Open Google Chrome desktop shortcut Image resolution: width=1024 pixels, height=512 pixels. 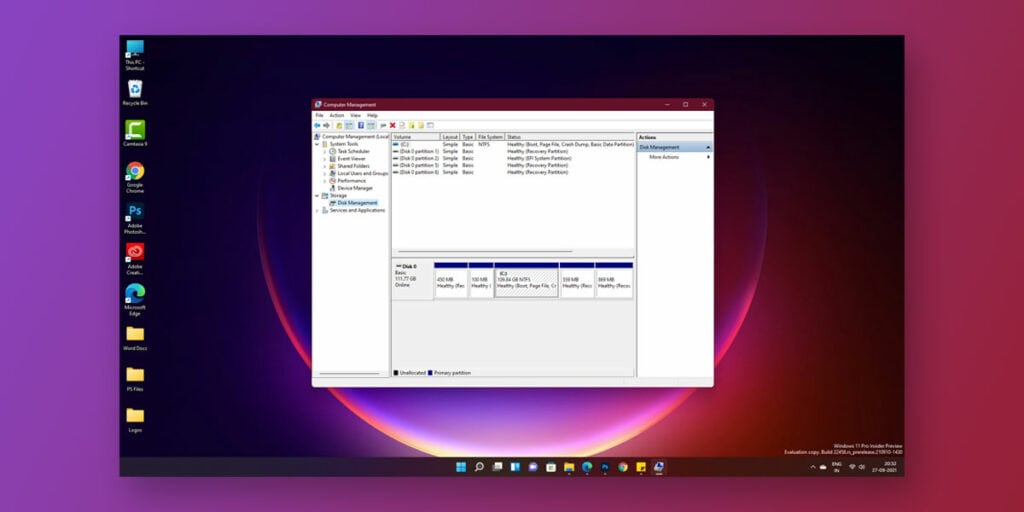[x=135, y=177]
